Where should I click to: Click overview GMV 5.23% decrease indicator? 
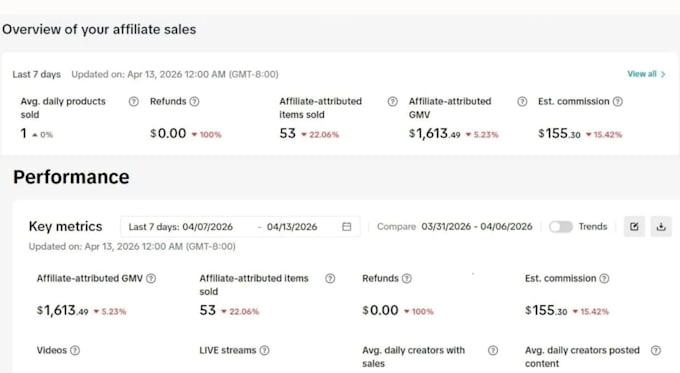click(x=482, y=135)
